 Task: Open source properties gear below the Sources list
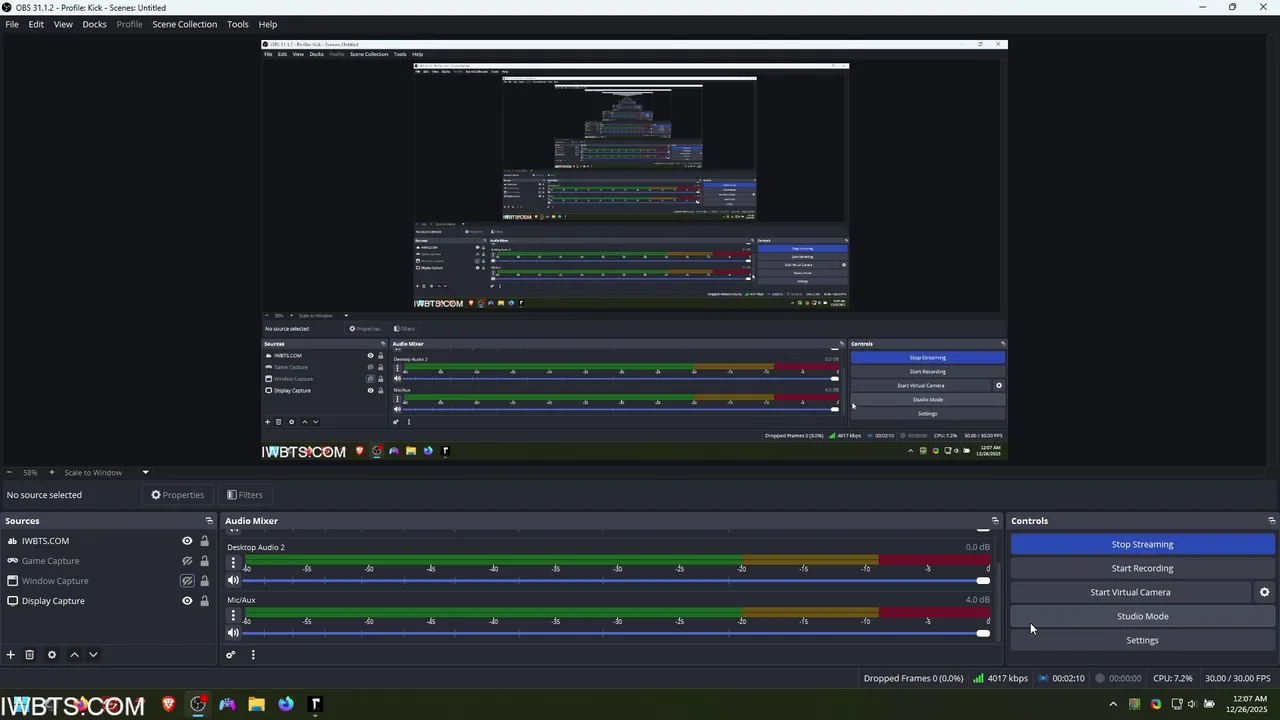(x=52, y=655)
